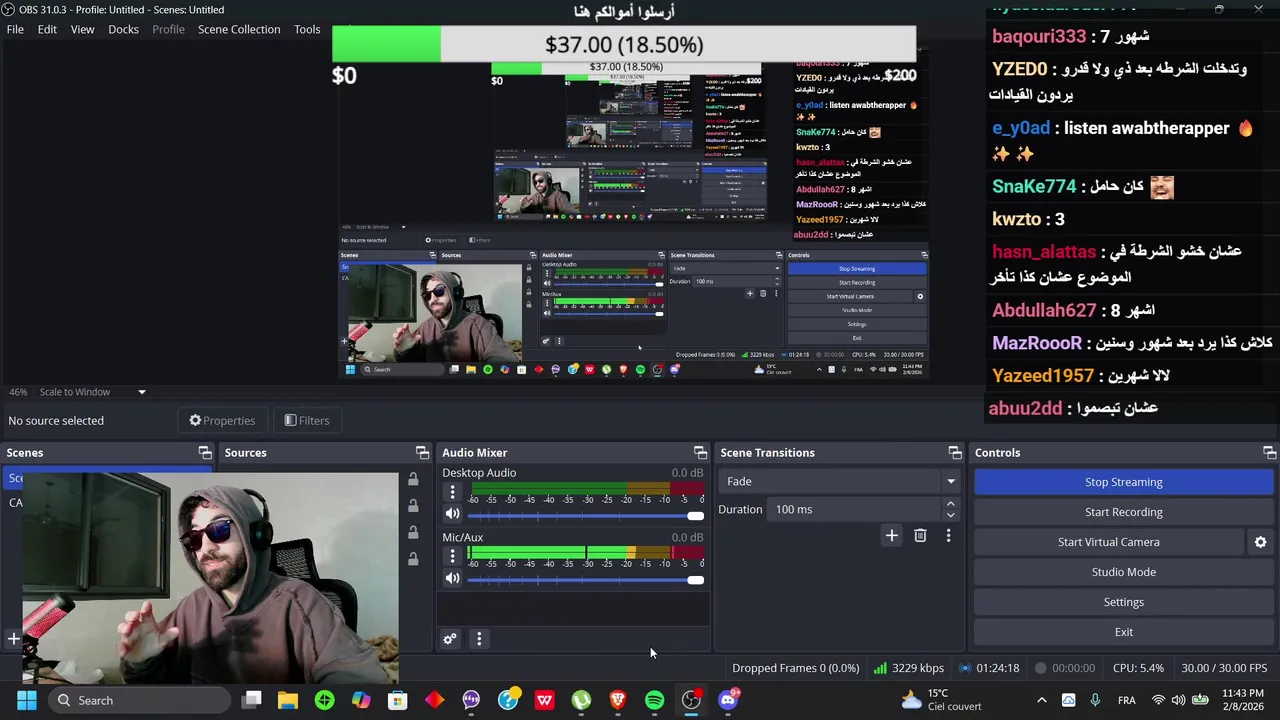Open the Edit menu
The image size is (1280, 720).
(47, 29)
